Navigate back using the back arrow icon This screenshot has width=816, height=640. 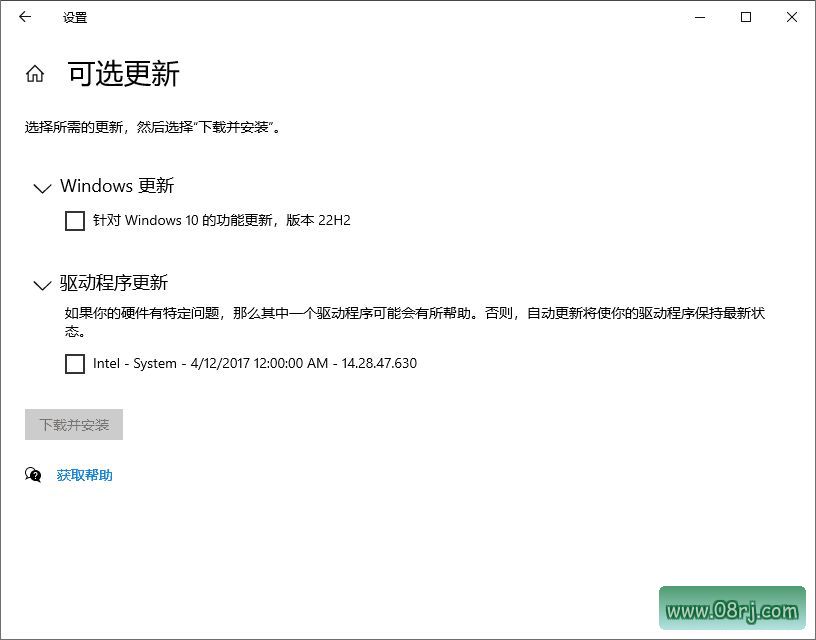[x=24, y=17]
